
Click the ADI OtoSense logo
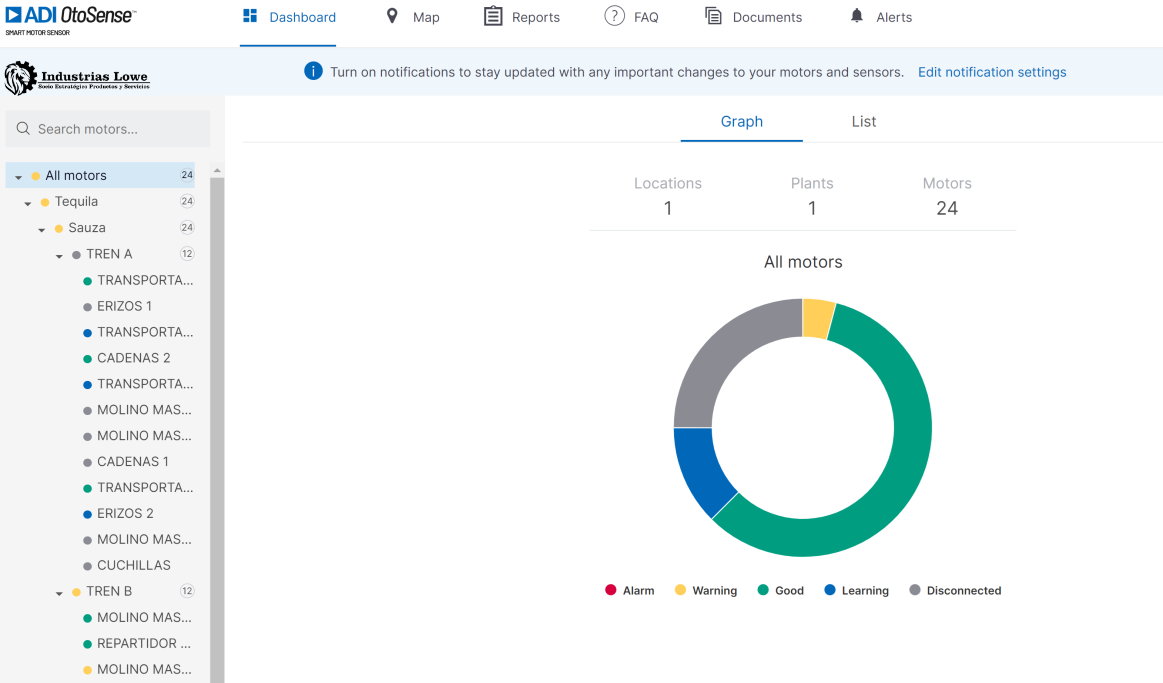(x=71, y=18)
